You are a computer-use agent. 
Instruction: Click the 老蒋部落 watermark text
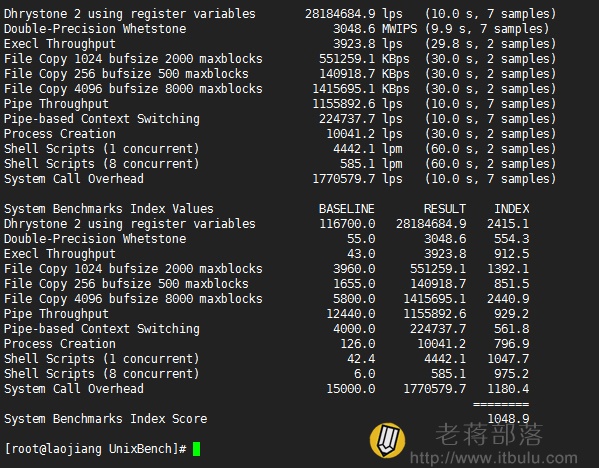click(x=489, y=434)
